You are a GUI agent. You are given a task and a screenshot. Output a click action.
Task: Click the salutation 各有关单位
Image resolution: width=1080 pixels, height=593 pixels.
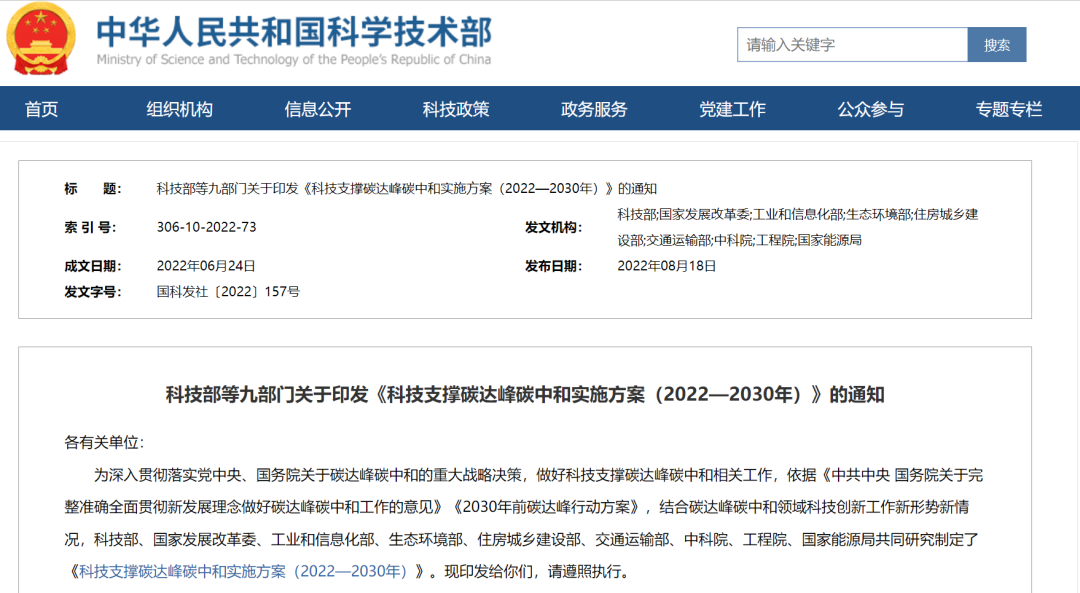[104, 442]
